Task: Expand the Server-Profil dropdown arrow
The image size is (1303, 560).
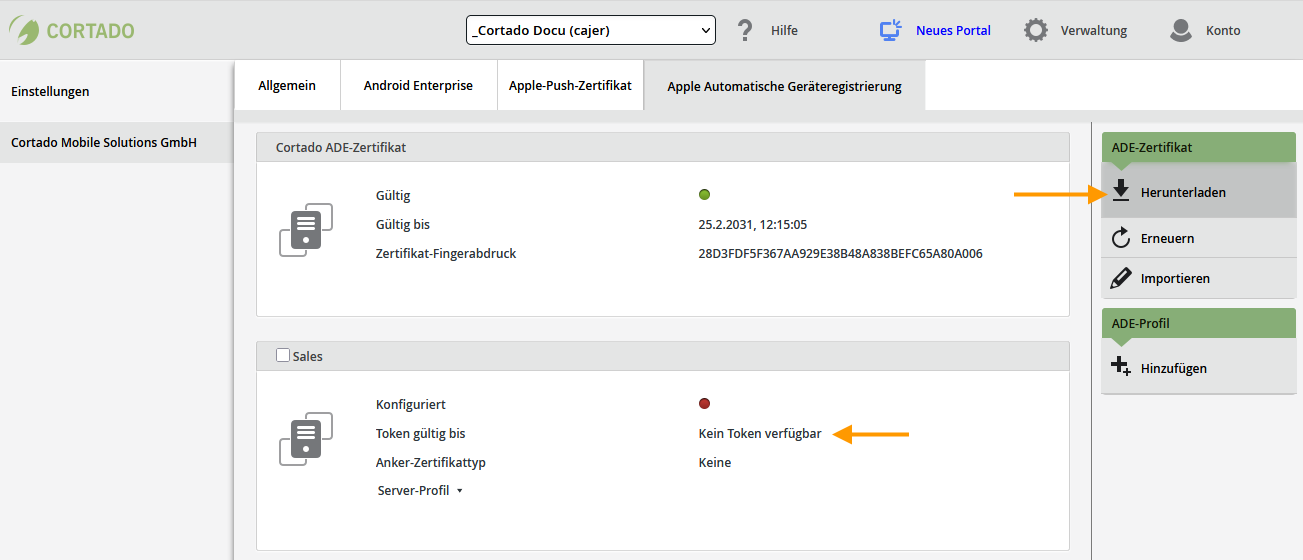Action: point(459,491)
